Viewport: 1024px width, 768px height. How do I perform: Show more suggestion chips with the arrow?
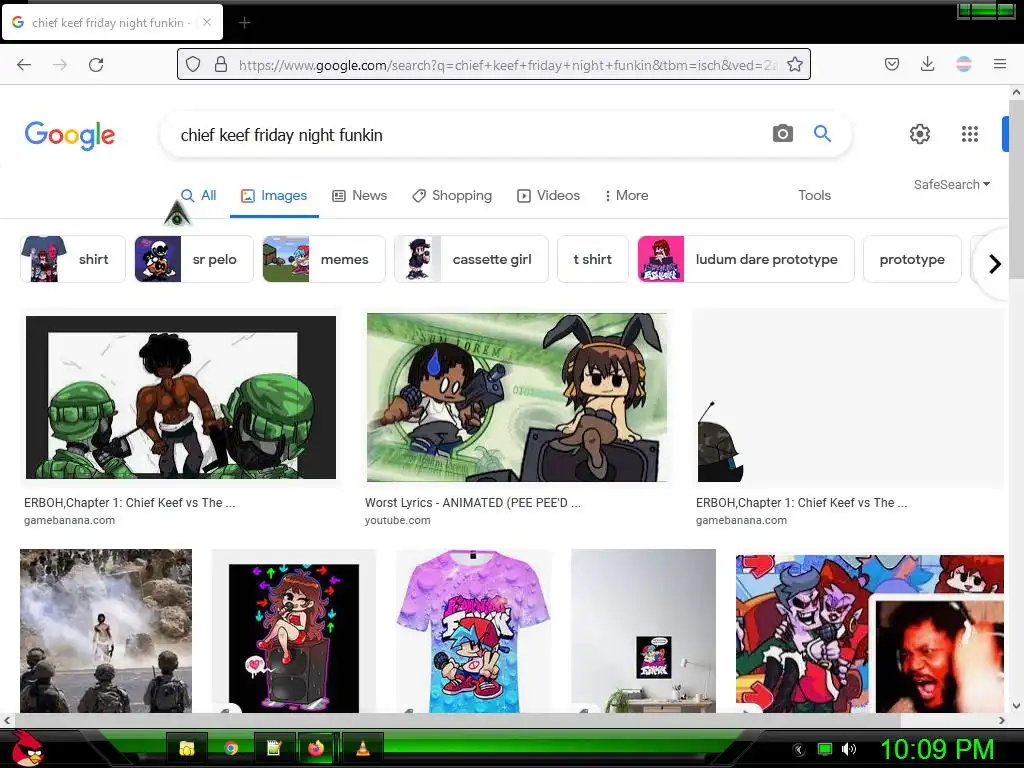995,264
